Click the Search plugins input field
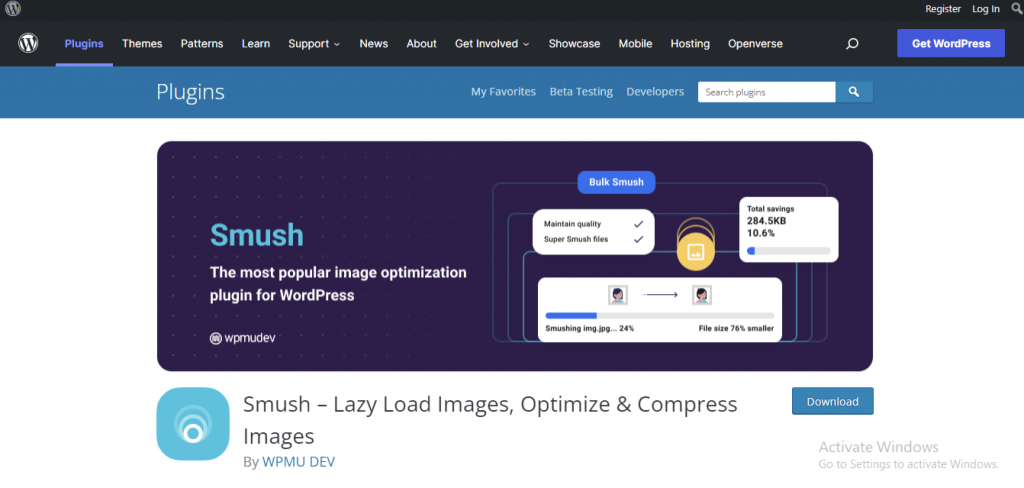The height and width of the screenshot is (488, 1024). pyautogui.click(x=767, y=92)
